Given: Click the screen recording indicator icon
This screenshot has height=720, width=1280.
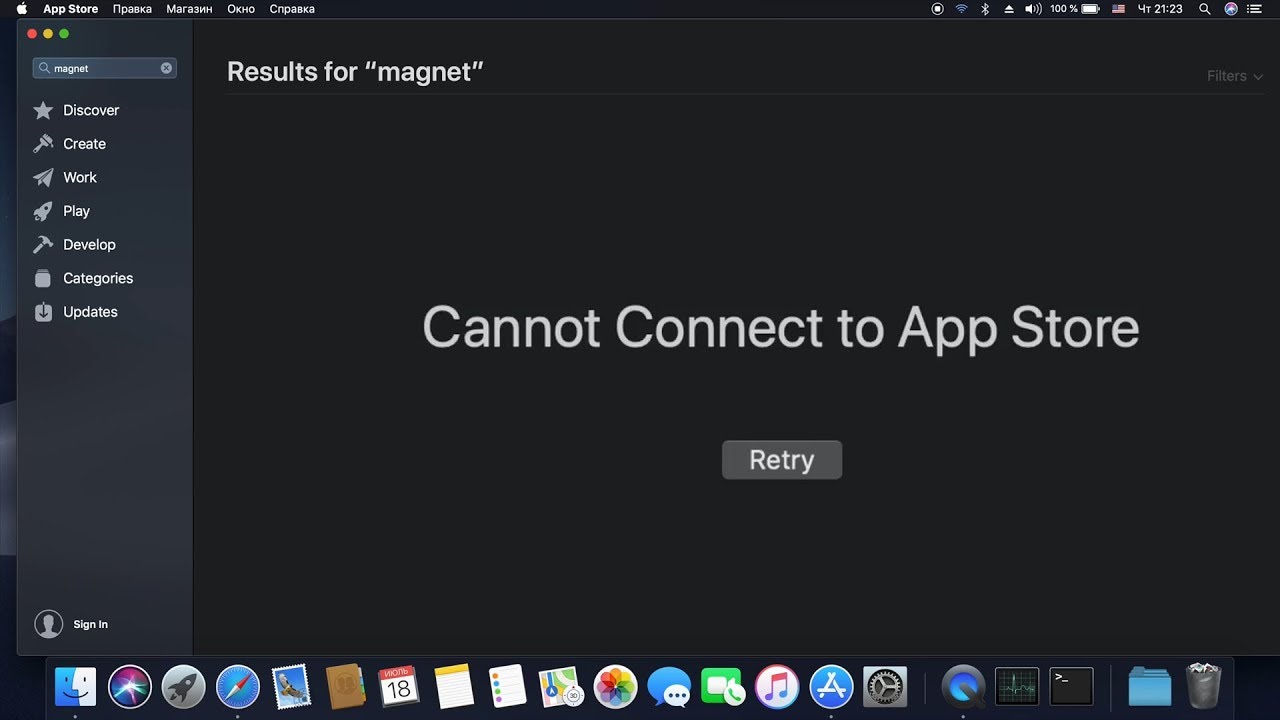Looking at the screenshot, I should [x=938, y=9].
